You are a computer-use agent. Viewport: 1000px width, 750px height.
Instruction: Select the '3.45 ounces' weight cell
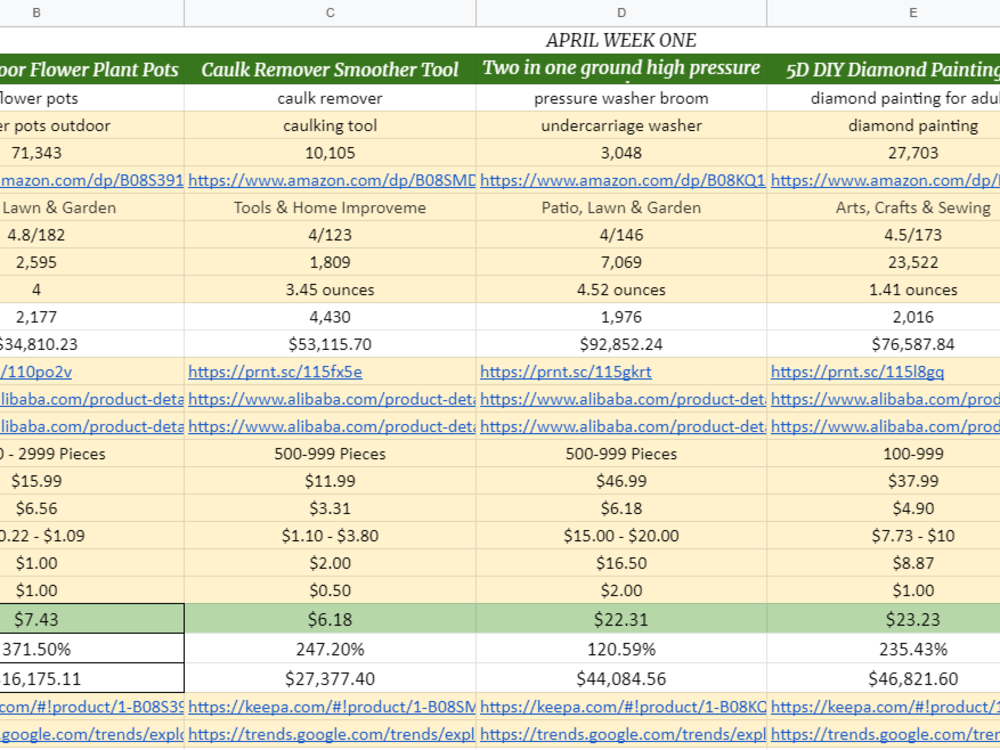coord(330,290)
